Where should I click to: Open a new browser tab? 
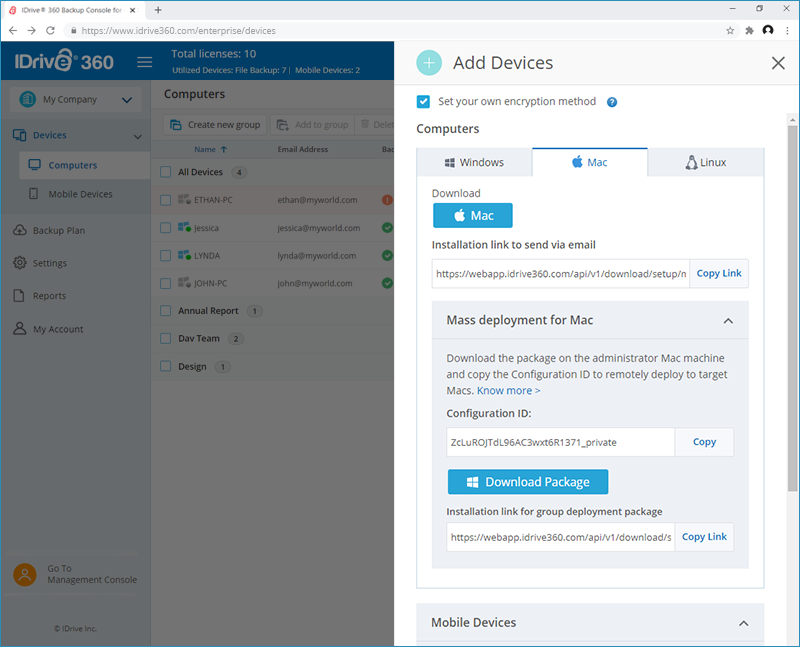(x=158, y=10)
